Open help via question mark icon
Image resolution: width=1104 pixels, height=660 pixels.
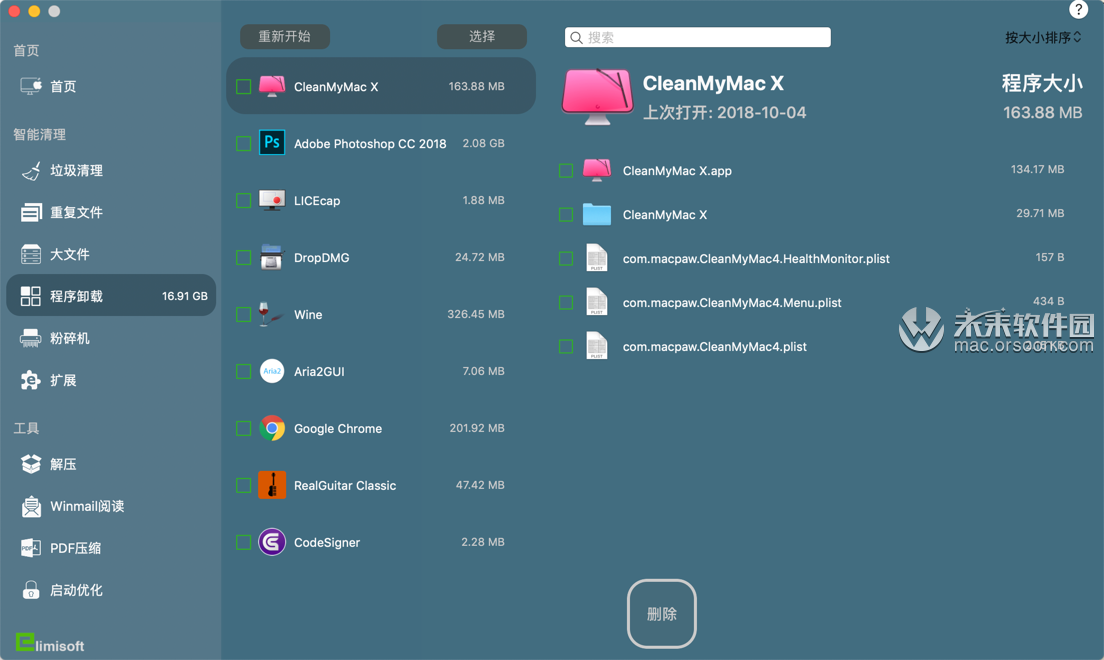[x=1078, y=9]
